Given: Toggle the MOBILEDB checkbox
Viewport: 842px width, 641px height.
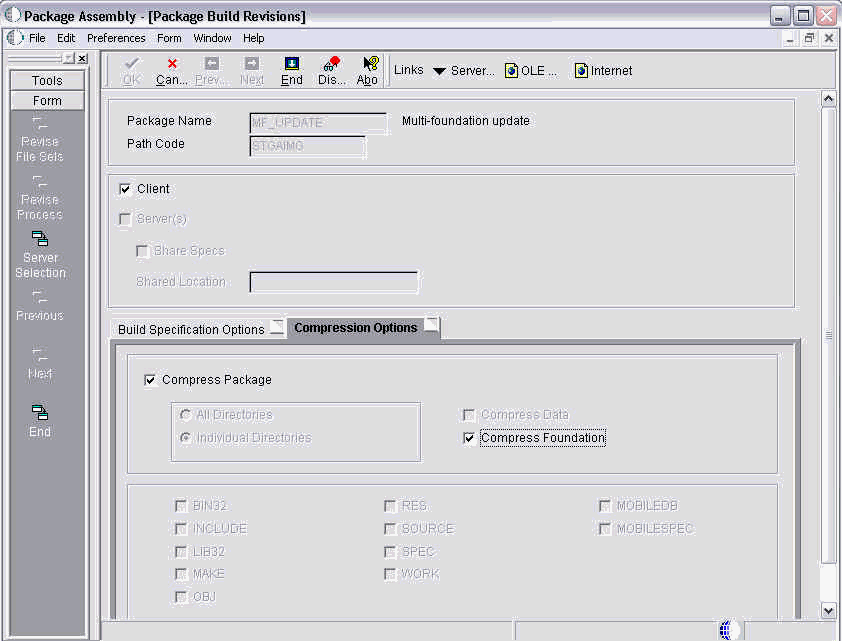Looking at the screenshot, I should (x=605, y=506).
